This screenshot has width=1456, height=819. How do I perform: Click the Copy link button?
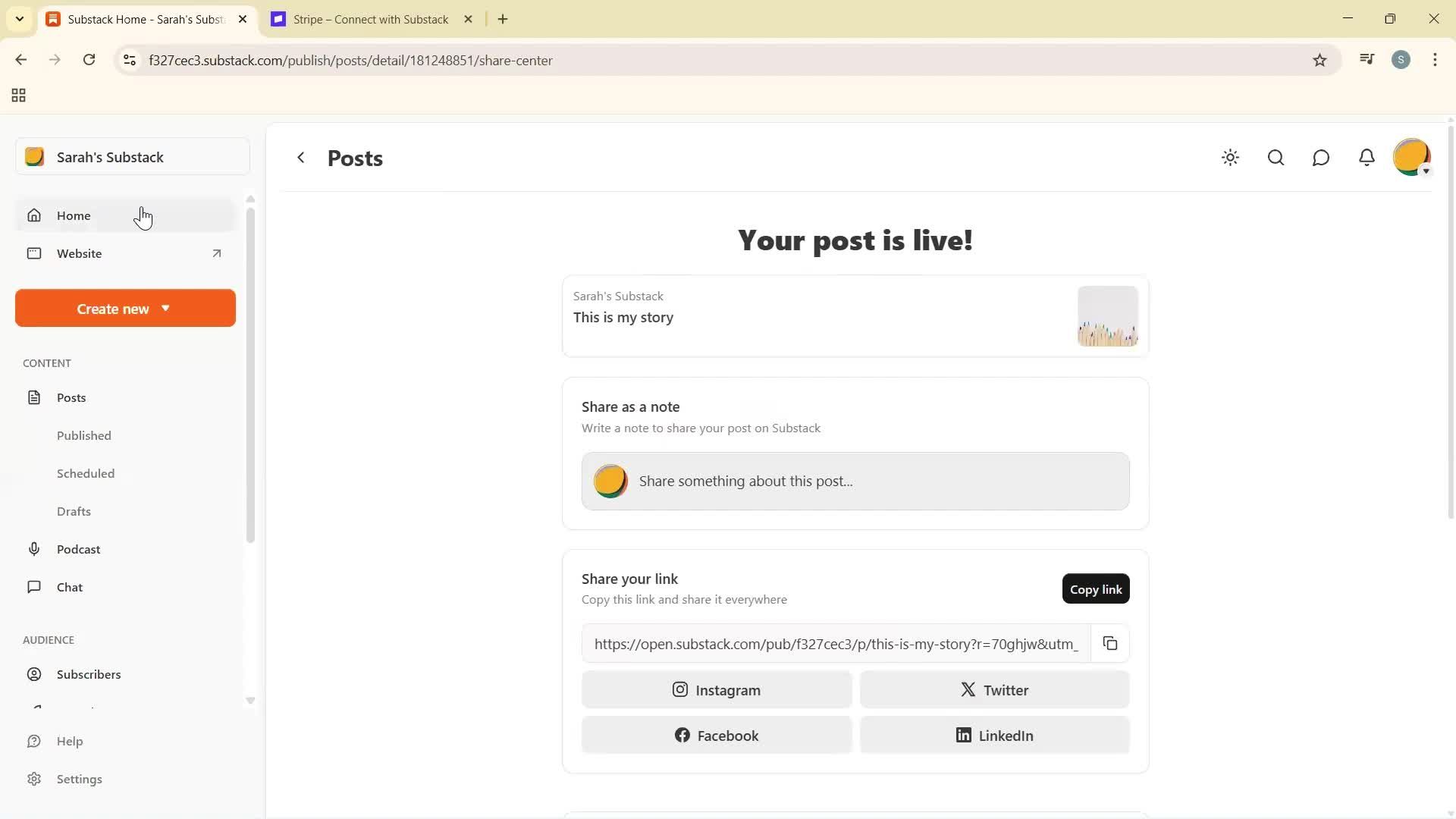click(1096, 588)
